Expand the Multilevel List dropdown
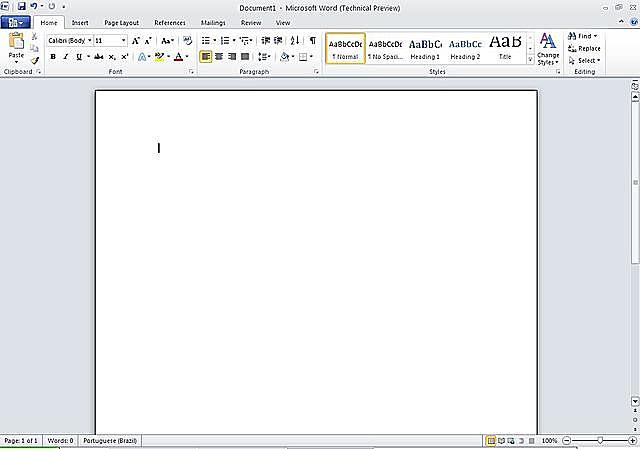640x449 pixels. point(251,40)
